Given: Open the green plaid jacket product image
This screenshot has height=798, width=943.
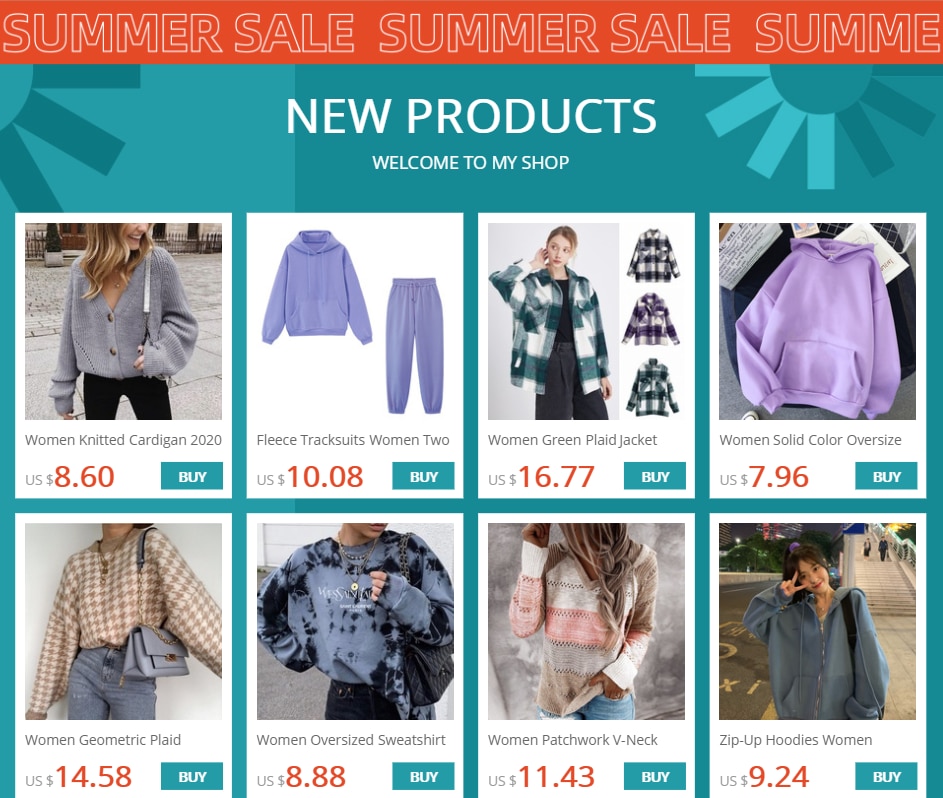Looking at the screenshot, I should [586, 321].
